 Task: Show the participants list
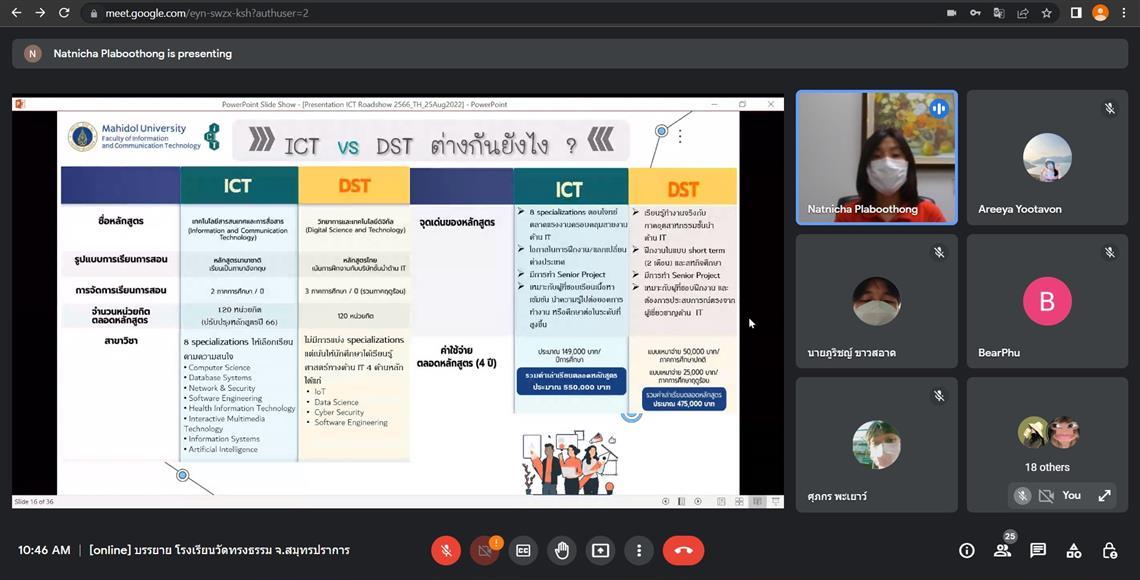click(1002, 550)
